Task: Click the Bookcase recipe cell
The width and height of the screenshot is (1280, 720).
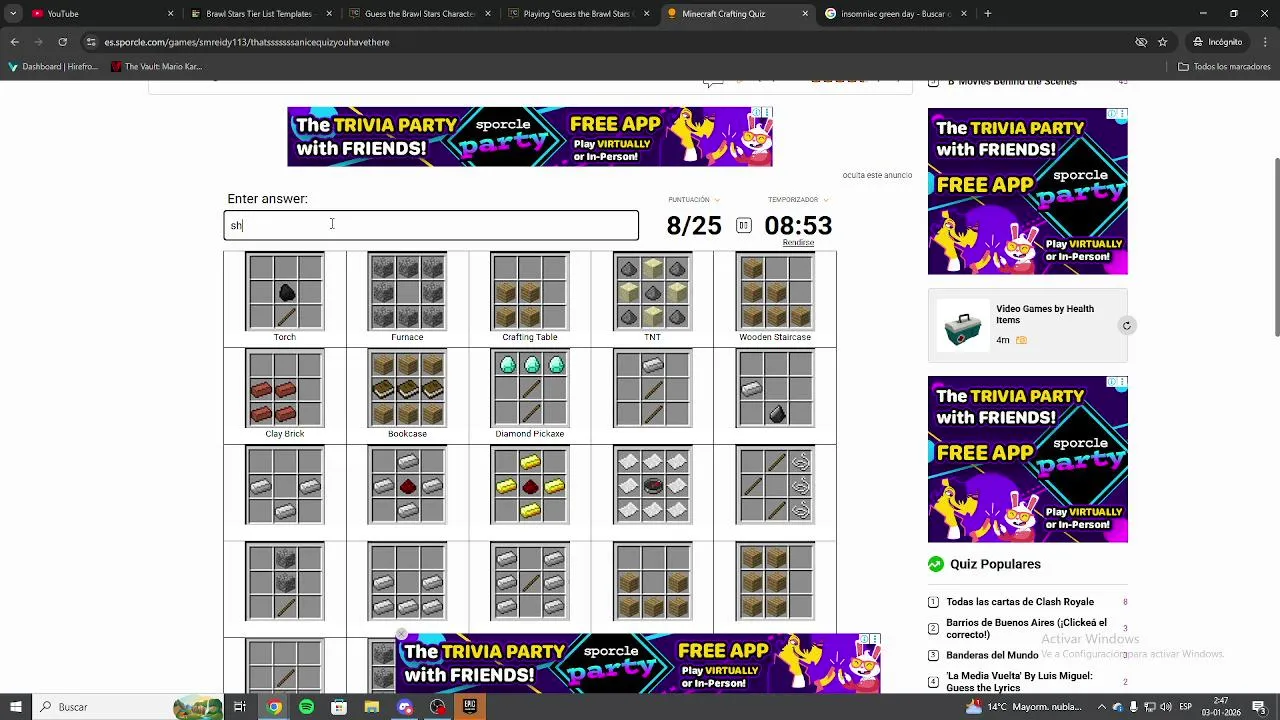Action: (x=407, y=395)
